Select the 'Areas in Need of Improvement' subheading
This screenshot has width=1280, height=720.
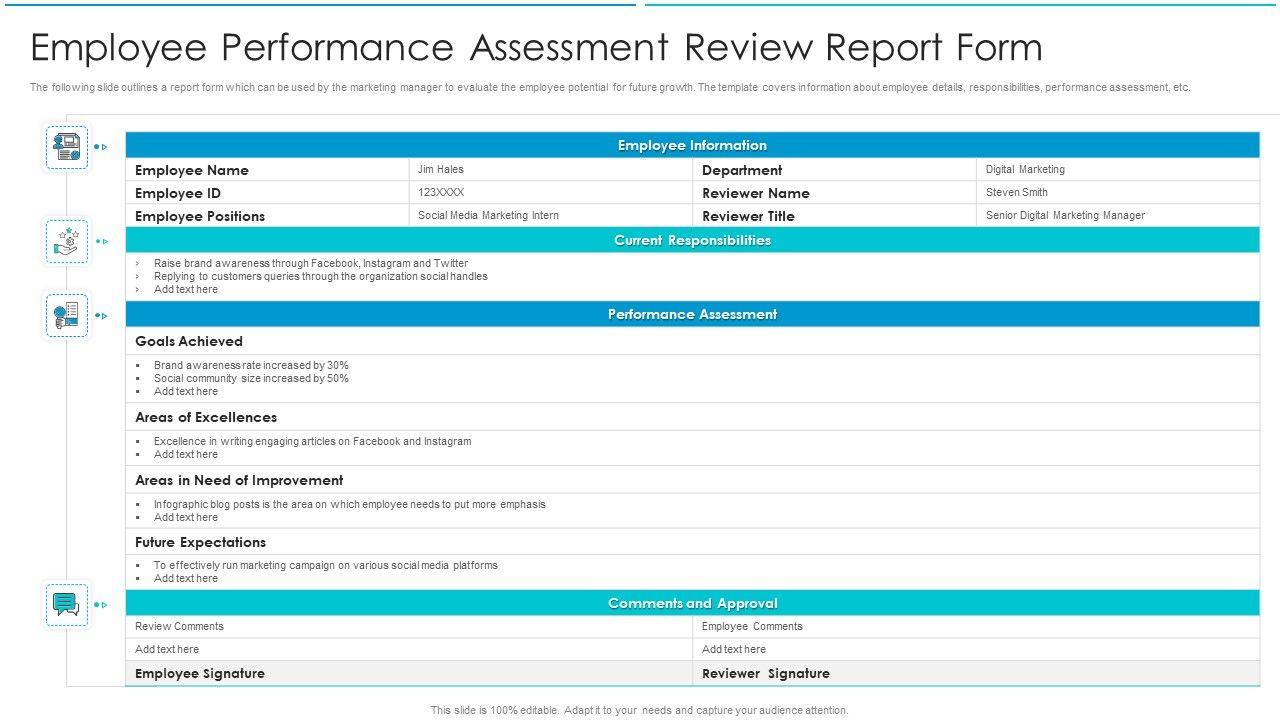(239, 480)
